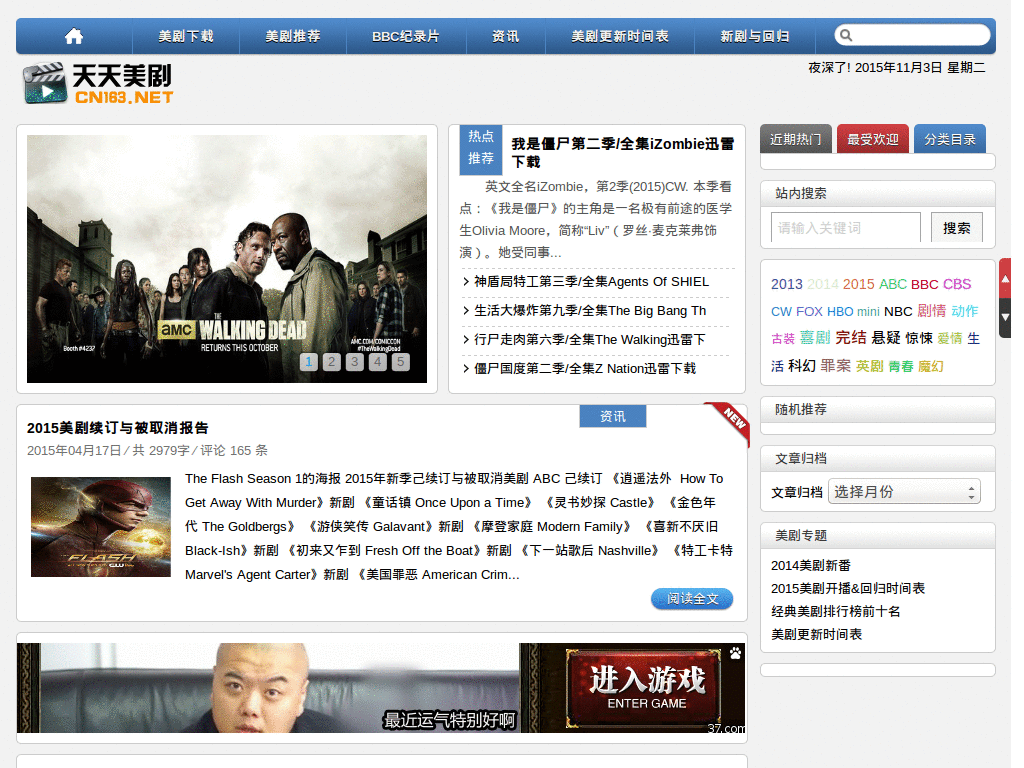
Task: Select the NBC tag
Action: pyautogui.click(x=898, y=312)
